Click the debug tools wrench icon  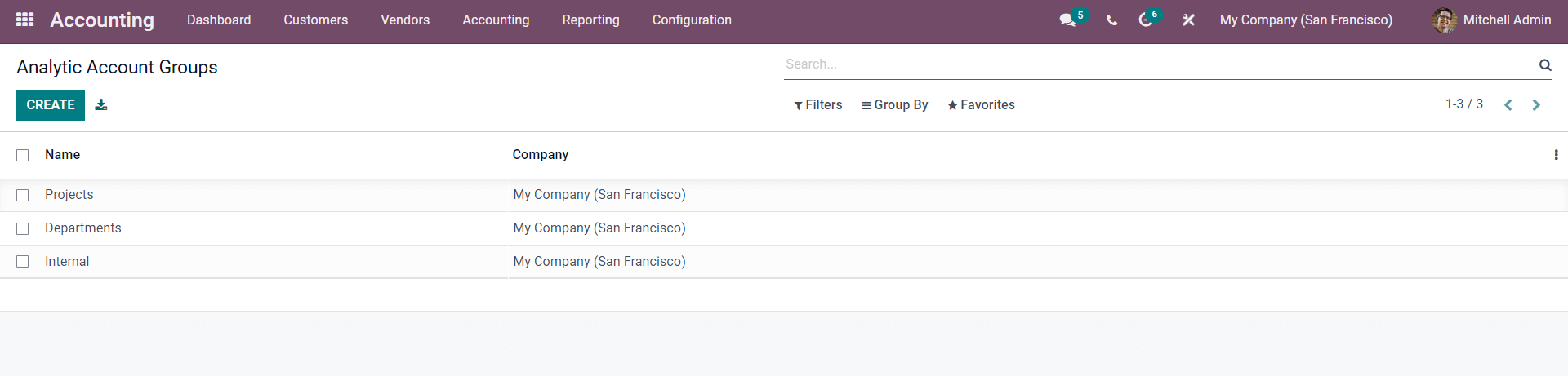[x=1188, y=20]
